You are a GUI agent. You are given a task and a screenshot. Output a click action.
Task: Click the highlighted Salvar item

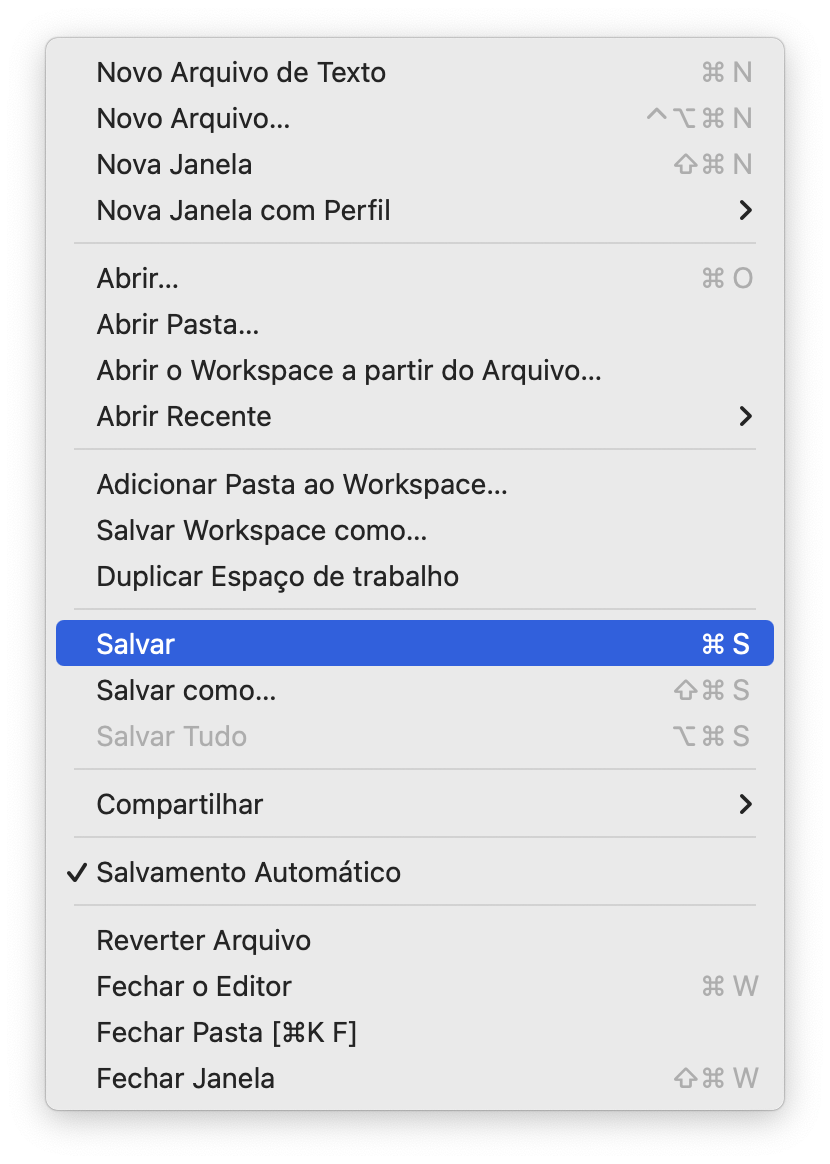click(x=136, y=644)
